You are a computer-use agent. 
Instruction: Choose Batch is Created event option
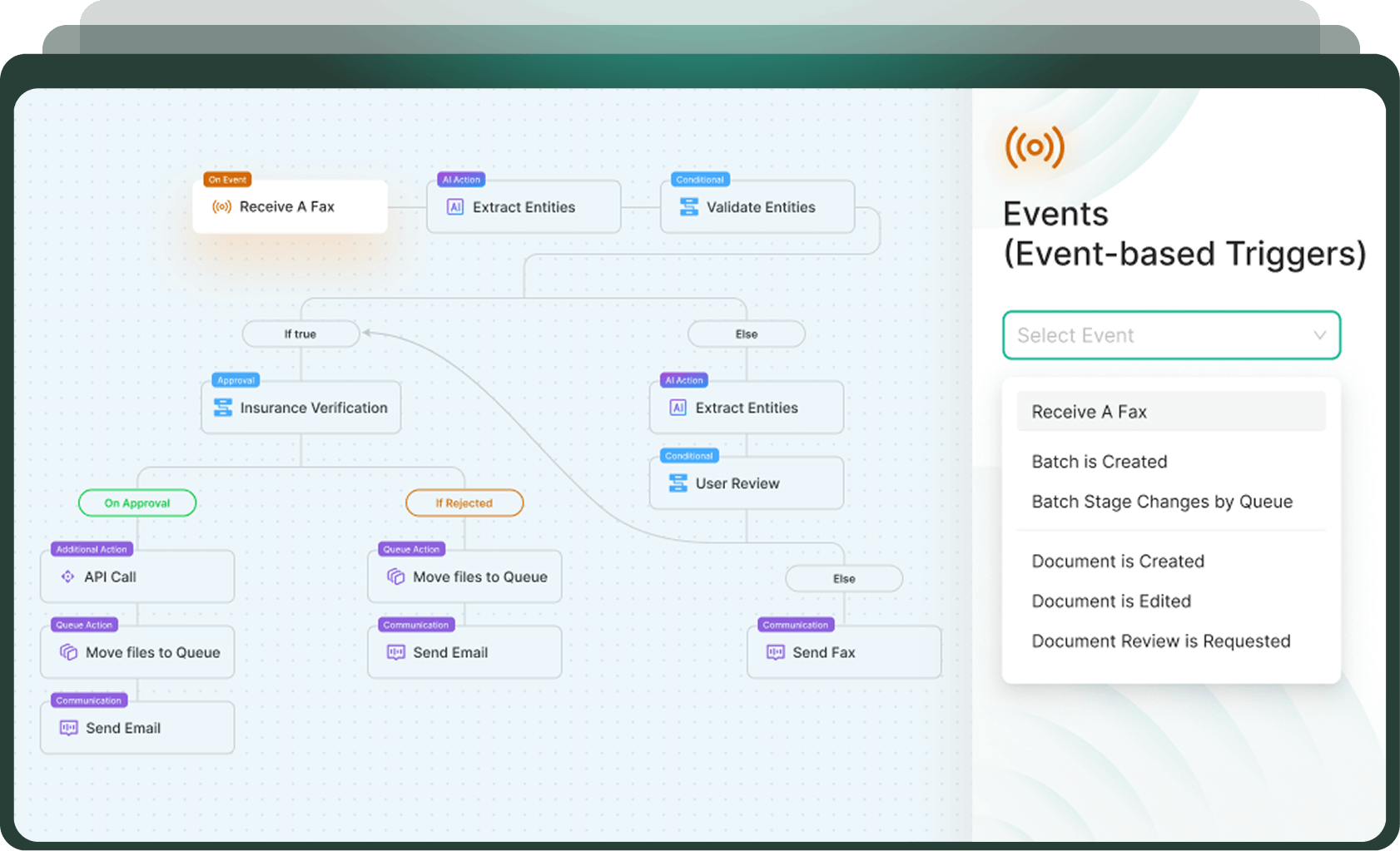pyautogui.click(x=1099, y=462)
